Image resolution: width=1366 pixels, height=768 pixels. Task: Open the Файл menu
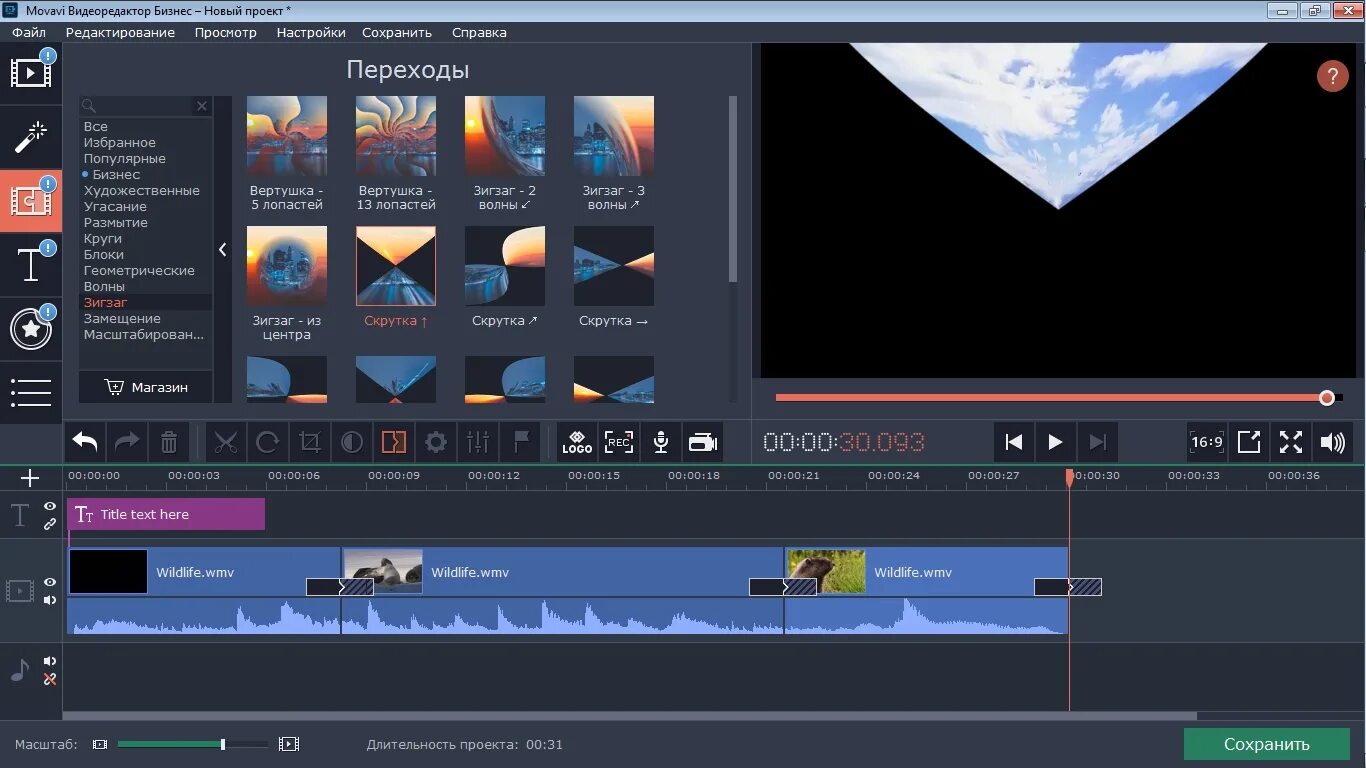pos(29,32)
